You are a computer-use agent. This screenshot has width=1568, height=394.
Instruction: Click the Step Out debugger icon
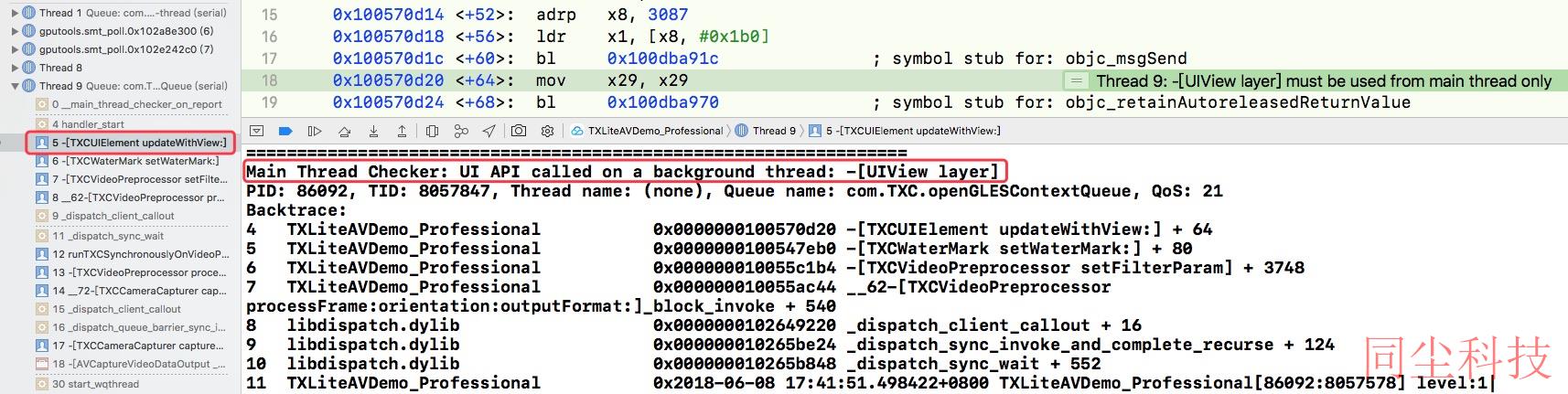click(402, 131)
